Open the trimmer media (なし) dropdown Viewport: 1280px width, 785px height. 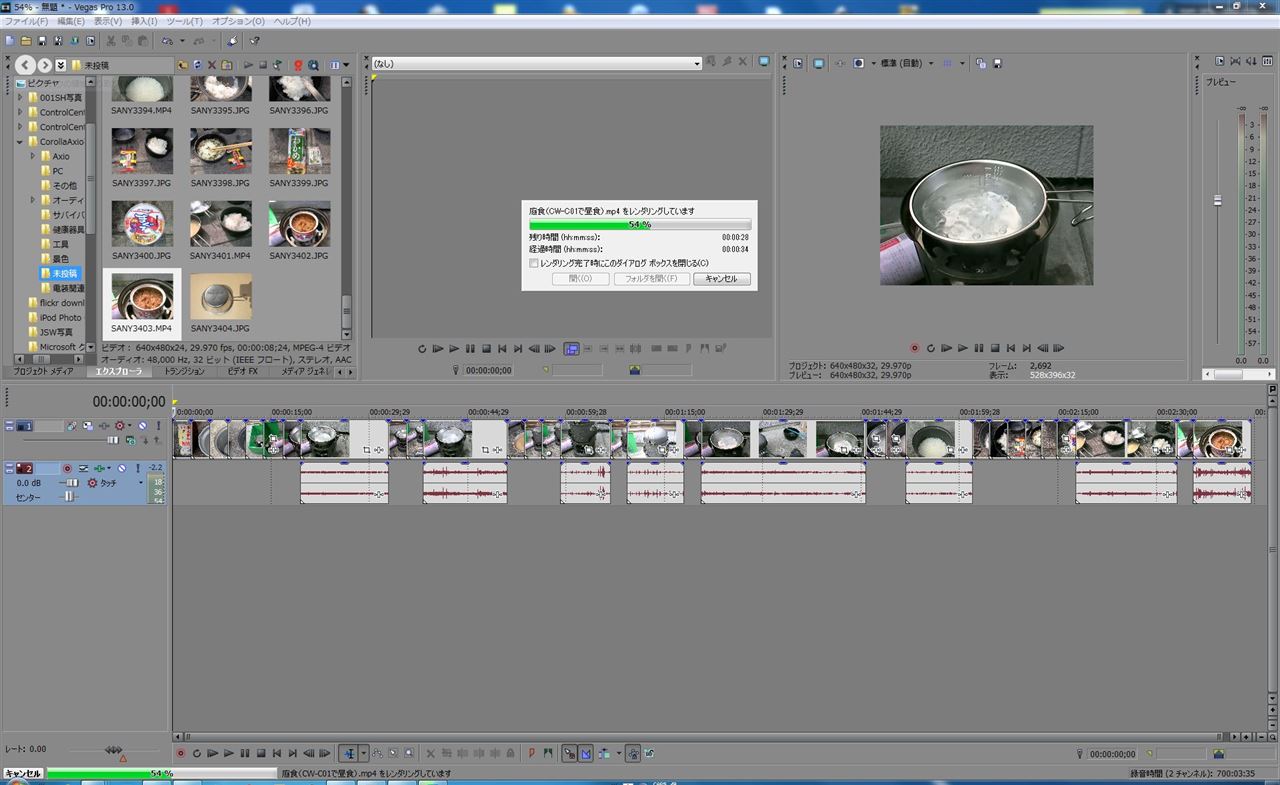pyautogui.click(x=697, y=64)
